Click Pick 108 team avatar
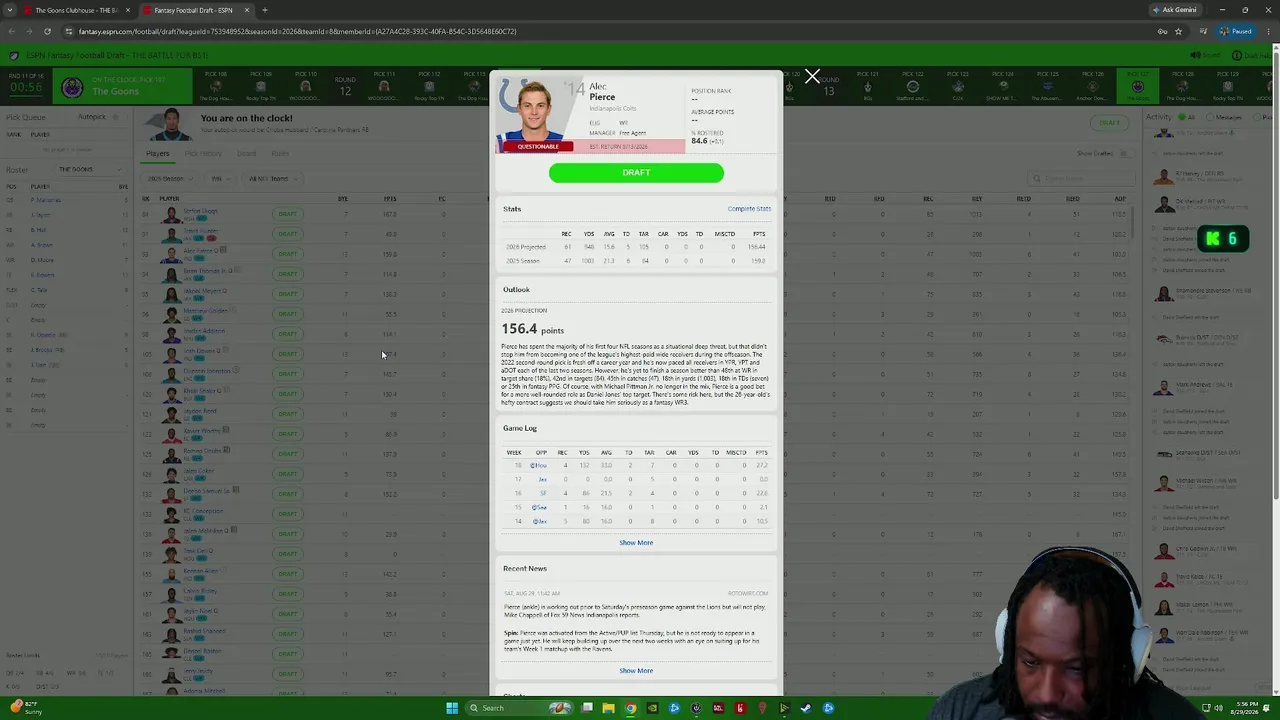 pos(216,86)
